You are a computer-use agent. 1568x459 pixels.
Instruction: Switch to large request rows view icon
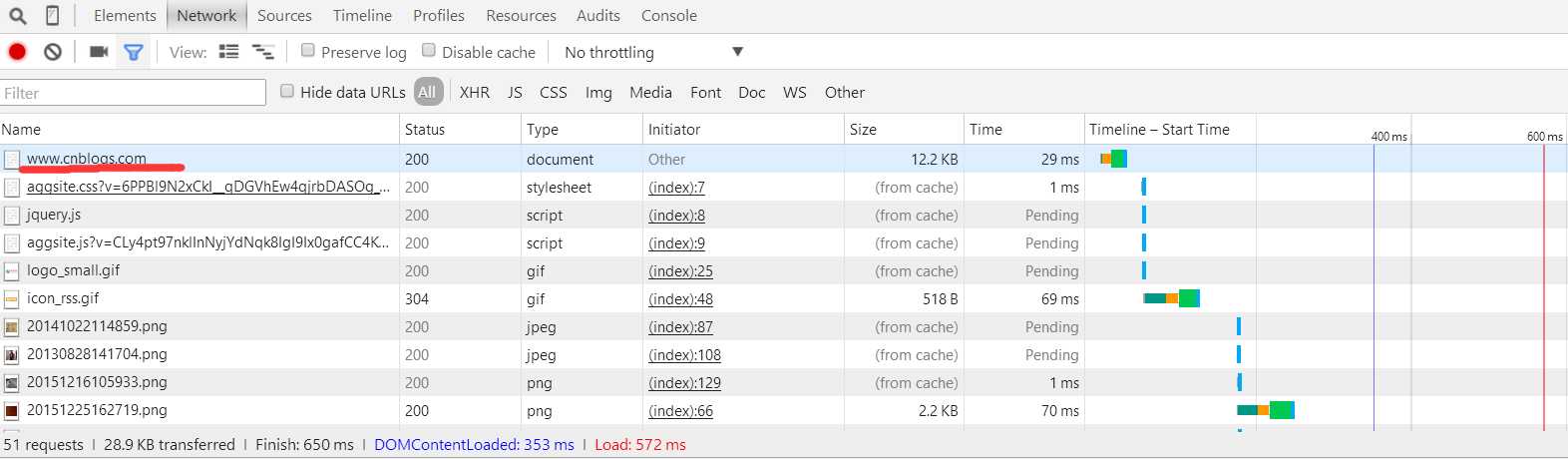pyautogui.click(x=229, y=52)
